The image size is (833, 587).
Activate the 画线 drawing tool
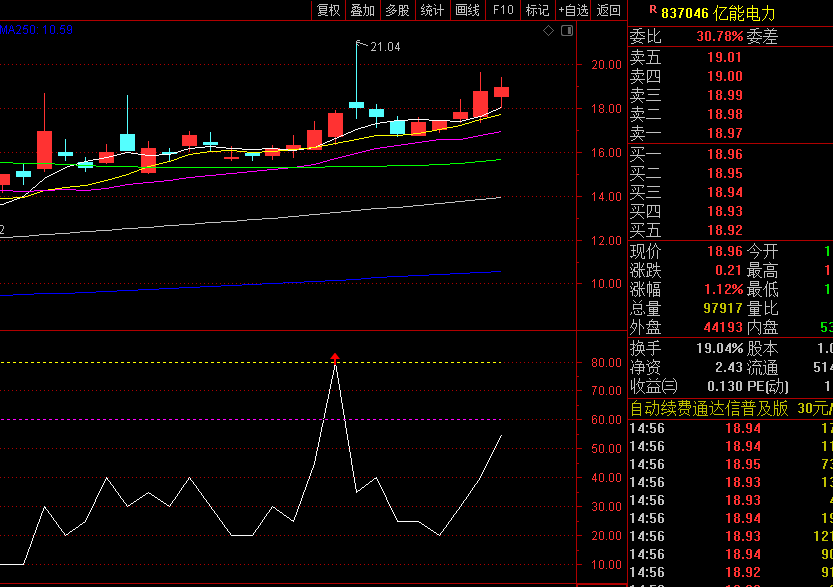click(467, 10)
